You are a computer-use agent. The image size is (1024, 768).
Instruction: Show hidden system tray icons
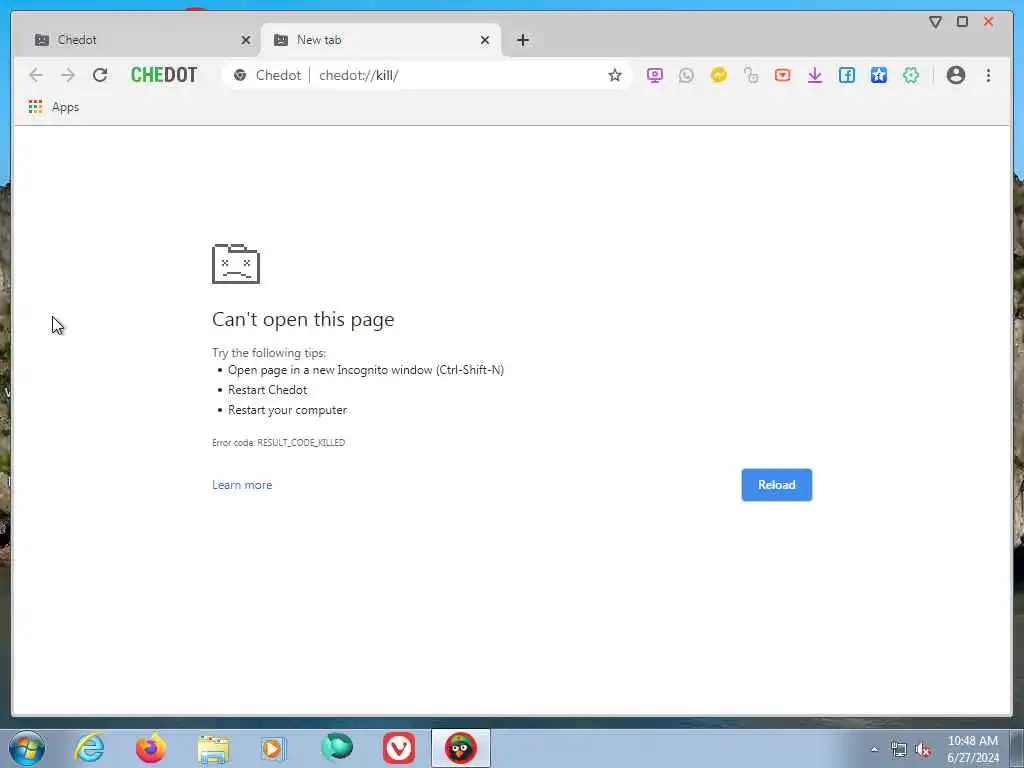(x=874, y=750)
